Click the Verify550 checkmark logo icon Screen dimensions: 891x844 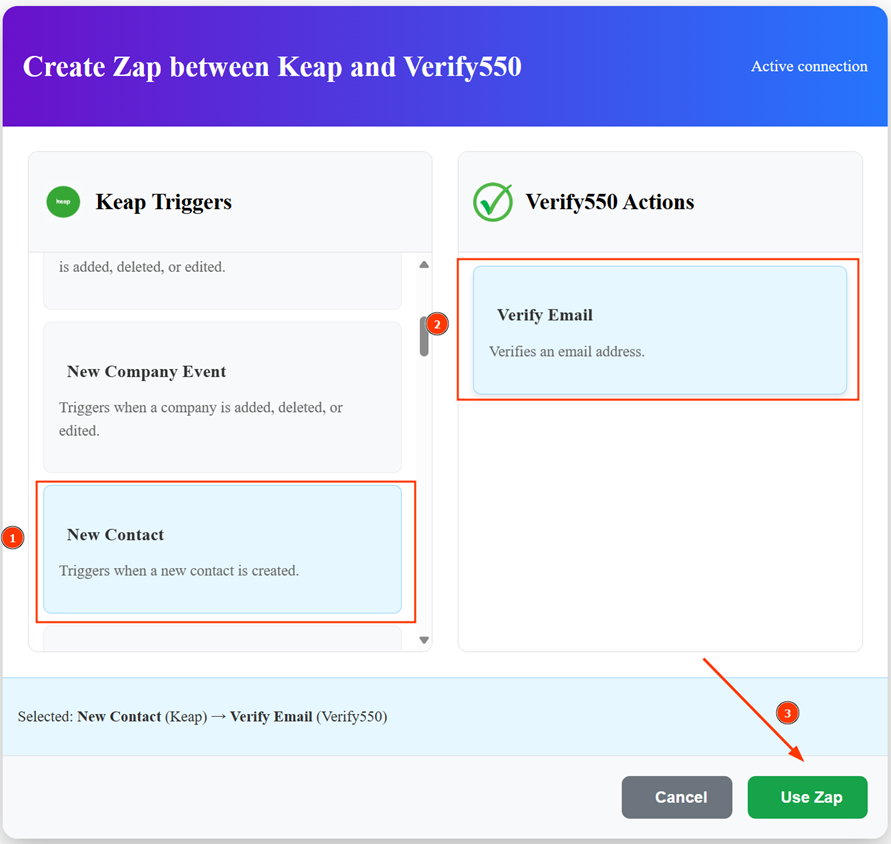pyautogui.click(x=493, y=202)
